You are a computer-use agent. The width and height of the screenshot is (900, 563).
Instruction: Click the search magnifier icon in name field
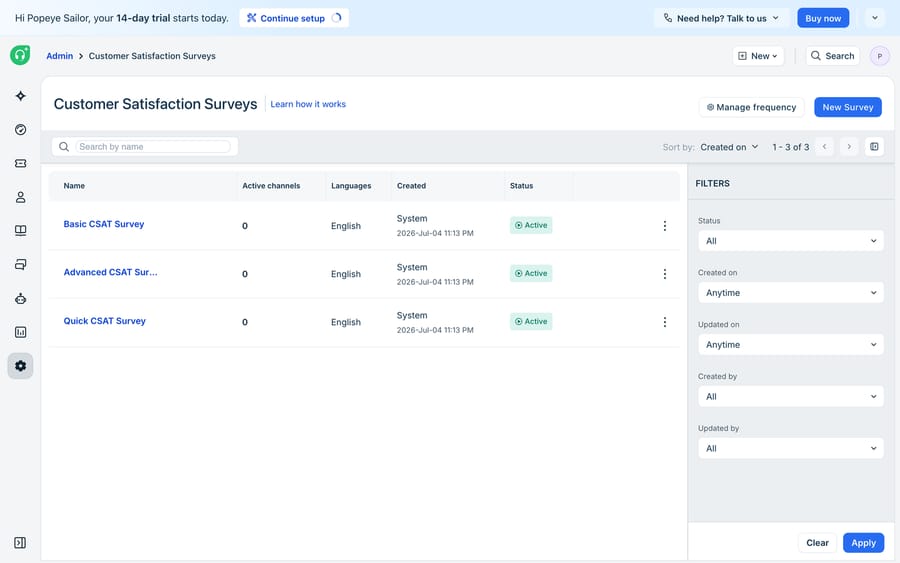tap(64, 147)
